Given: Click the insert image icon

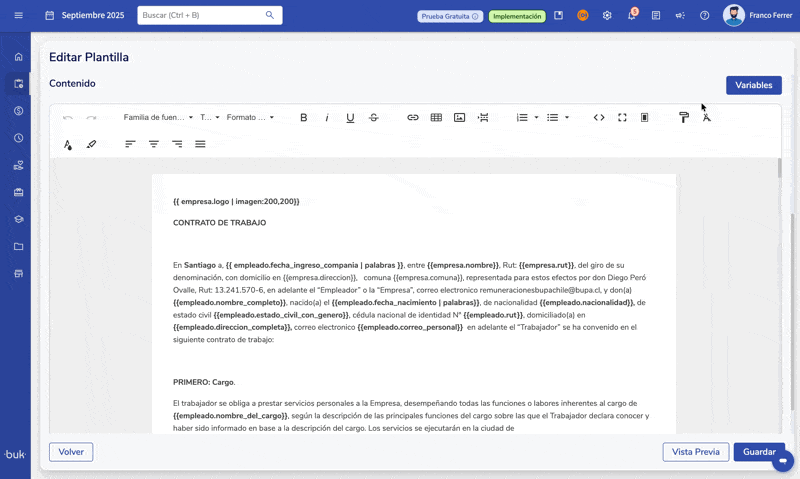Looking at the screenshot, I should [x=459, y=118].
